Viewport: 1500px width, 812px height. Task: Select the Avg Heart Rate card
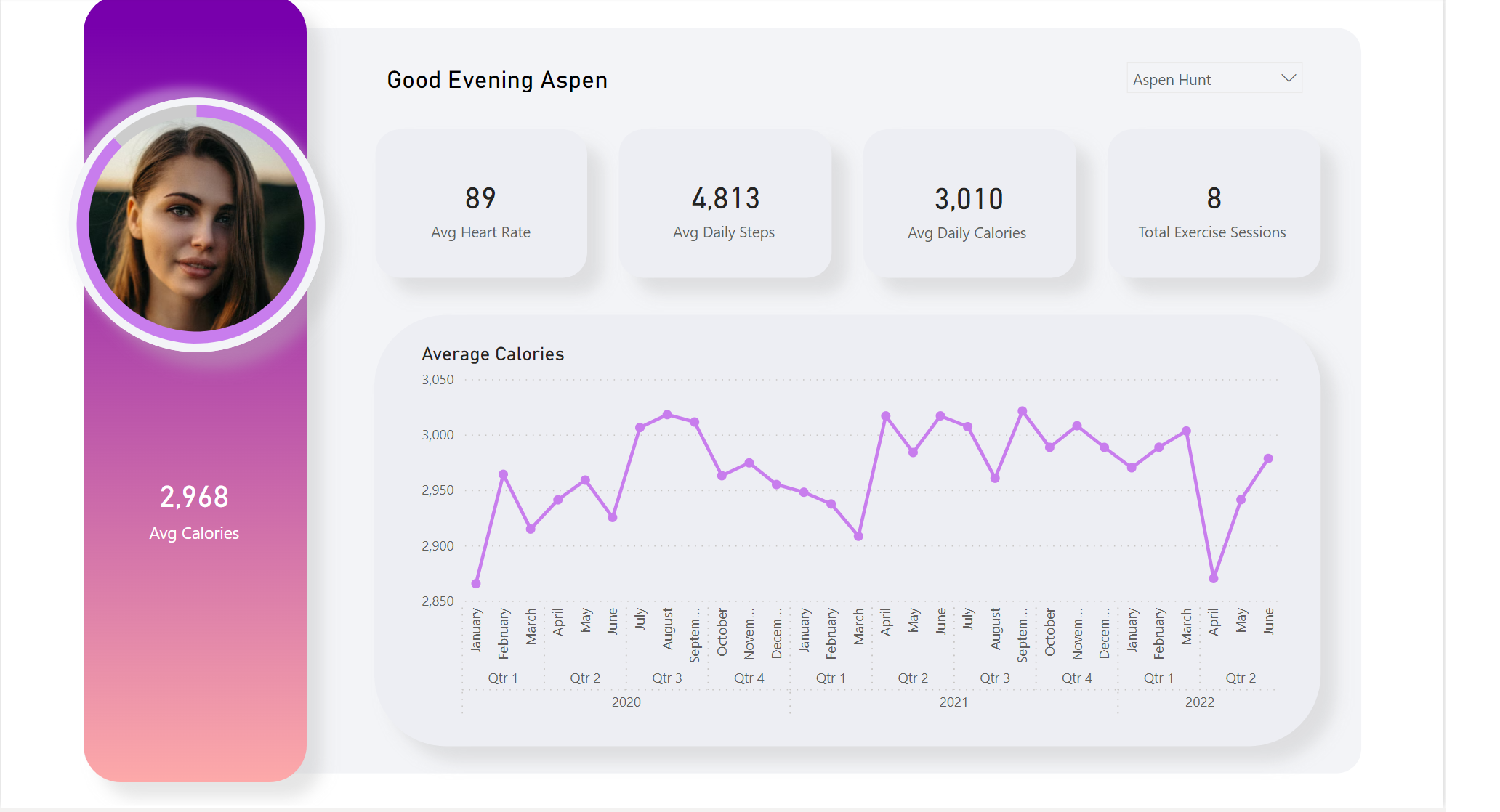480,205
